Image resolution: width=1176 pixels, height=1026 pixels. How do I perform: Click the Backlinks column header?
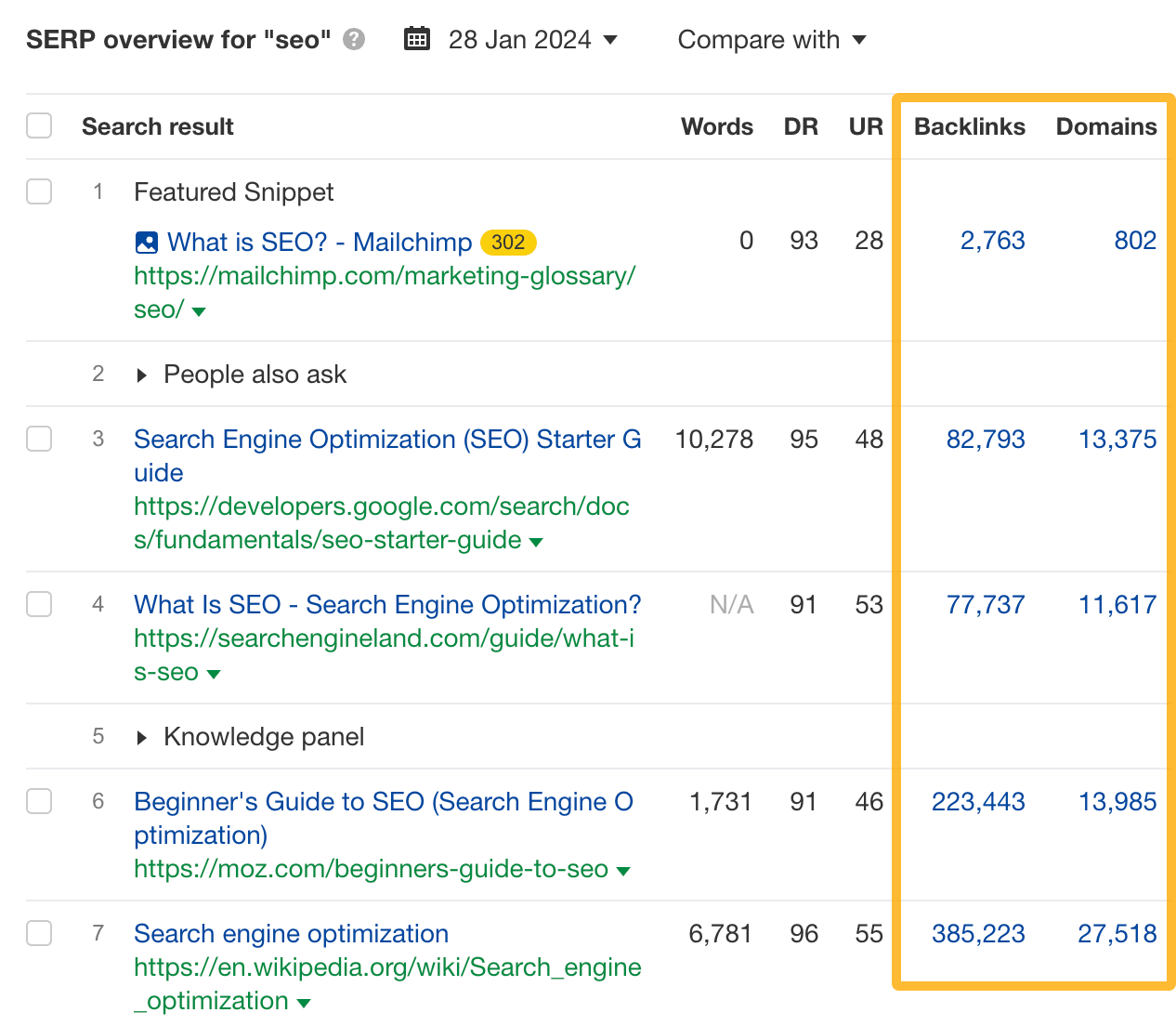(x=969, y=126)
